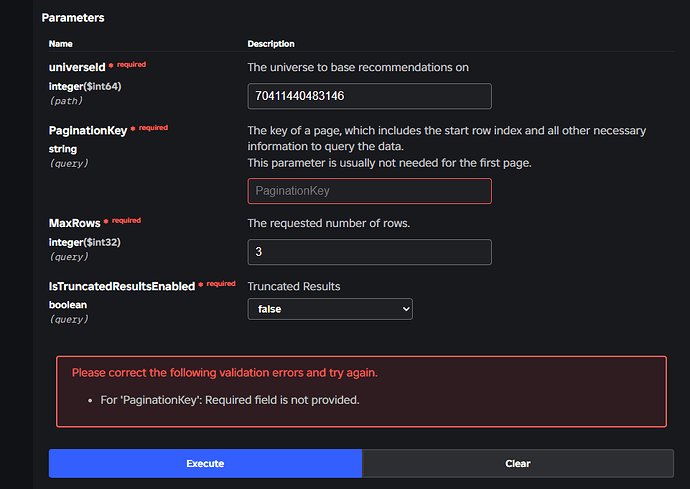690x489 pixels.
Task: Click 'The universe to base recommendations on' text
Action: pos(358,67)
